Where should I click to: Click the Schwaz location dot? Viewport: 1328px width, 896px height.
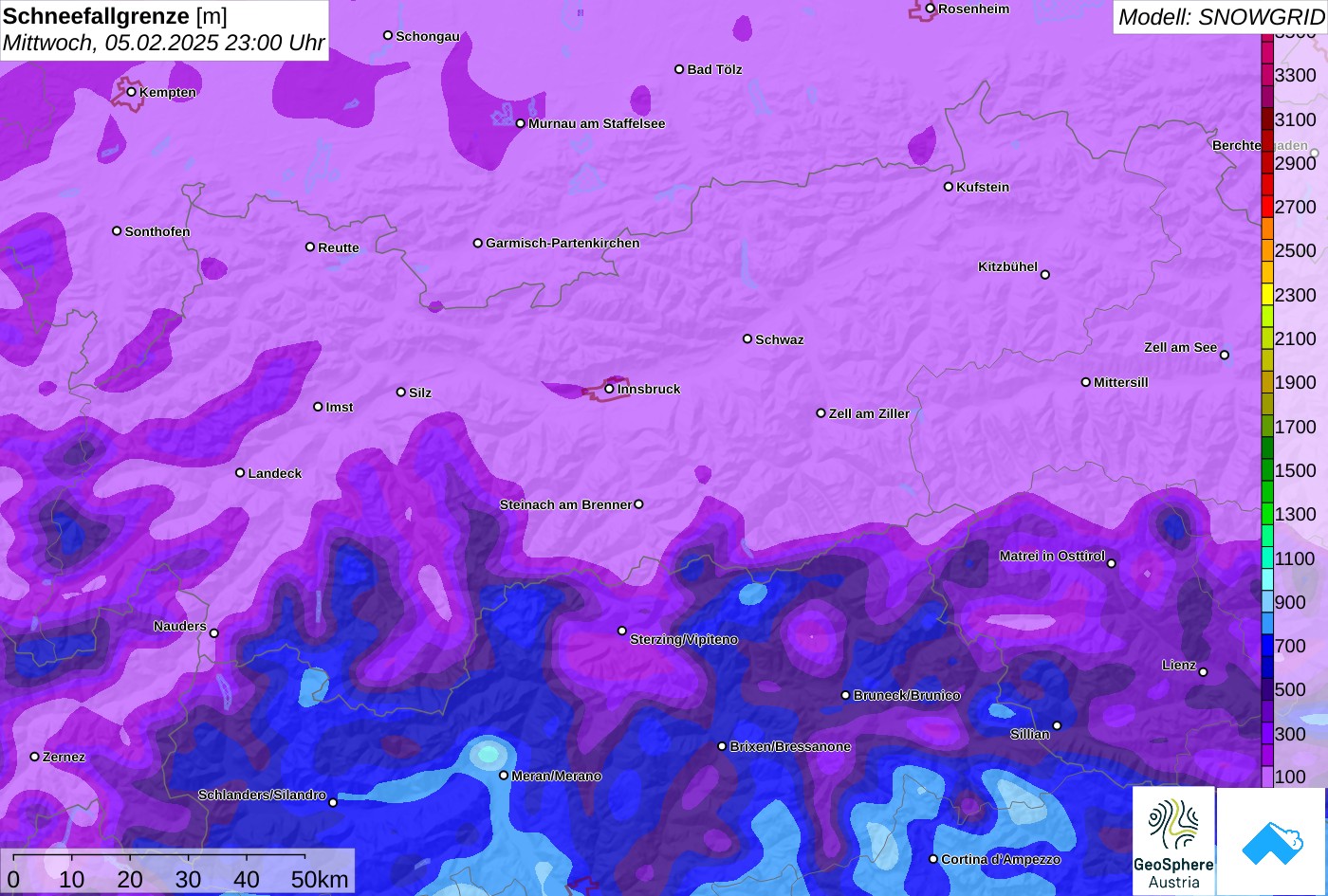(747, 338)
